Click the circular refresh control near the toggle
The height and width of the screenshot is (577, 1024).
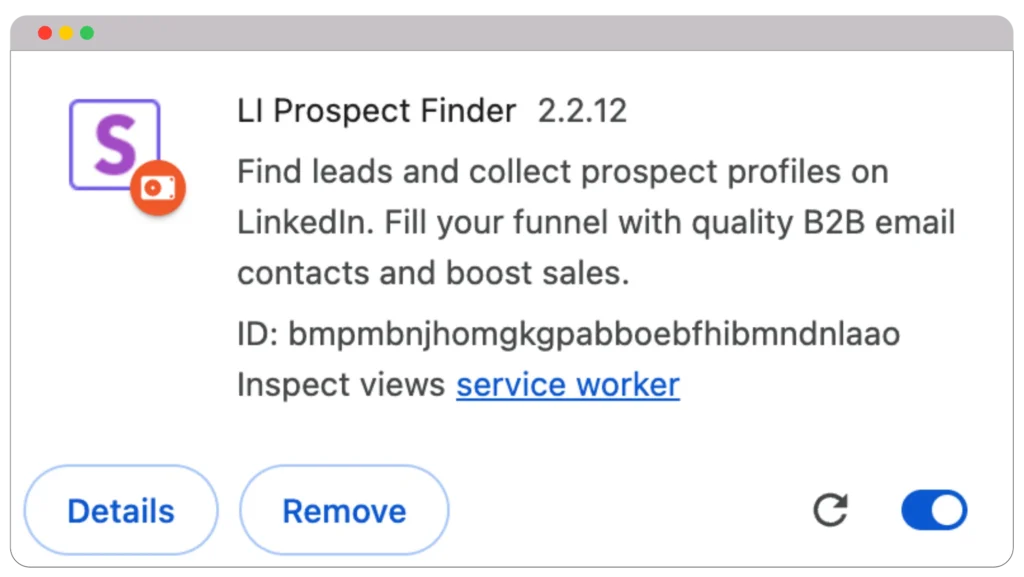coord(830,510)
